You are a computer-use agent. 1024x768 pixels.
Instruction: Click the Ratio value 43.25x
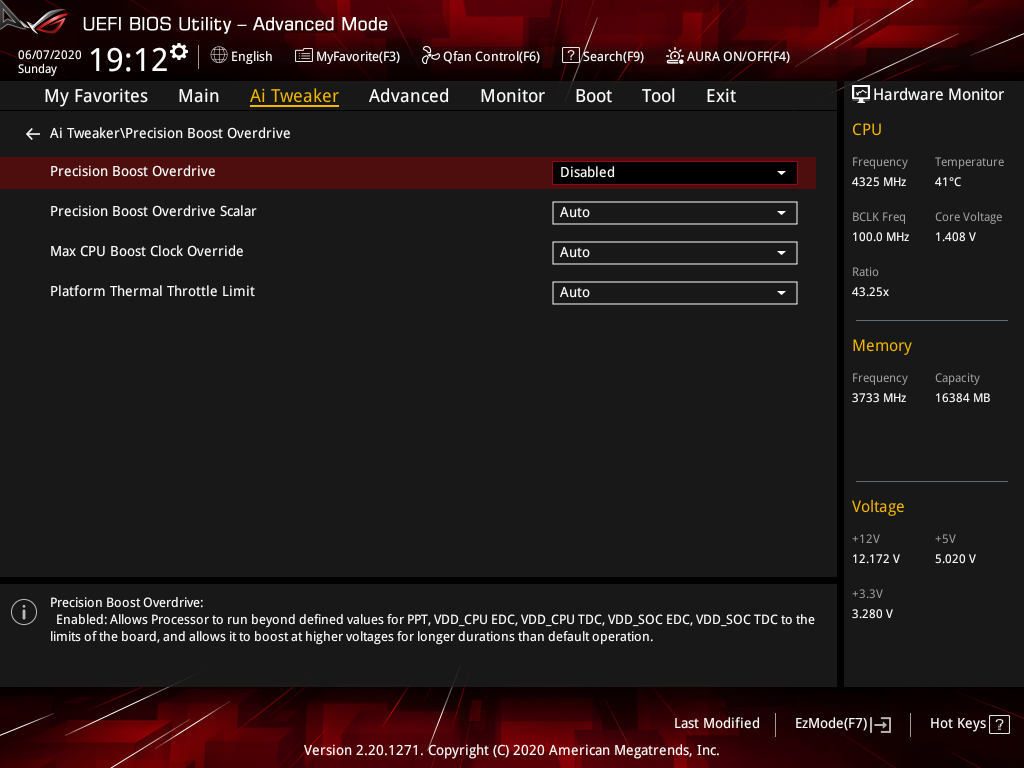point(871,292)
